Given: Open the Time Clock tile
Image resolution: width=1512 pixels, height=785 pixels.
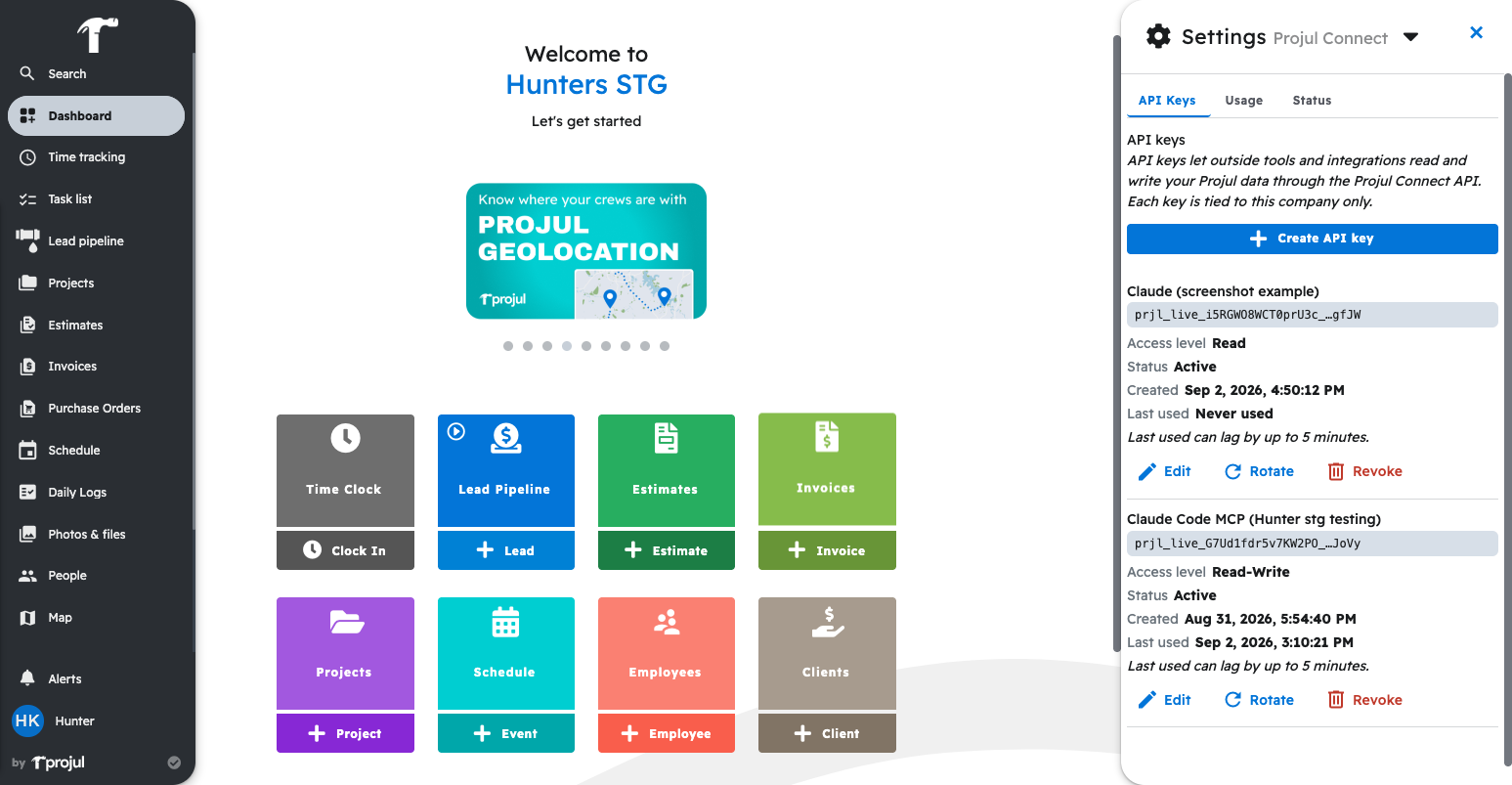Looking at the screenshot, I should tap(345, 470).
